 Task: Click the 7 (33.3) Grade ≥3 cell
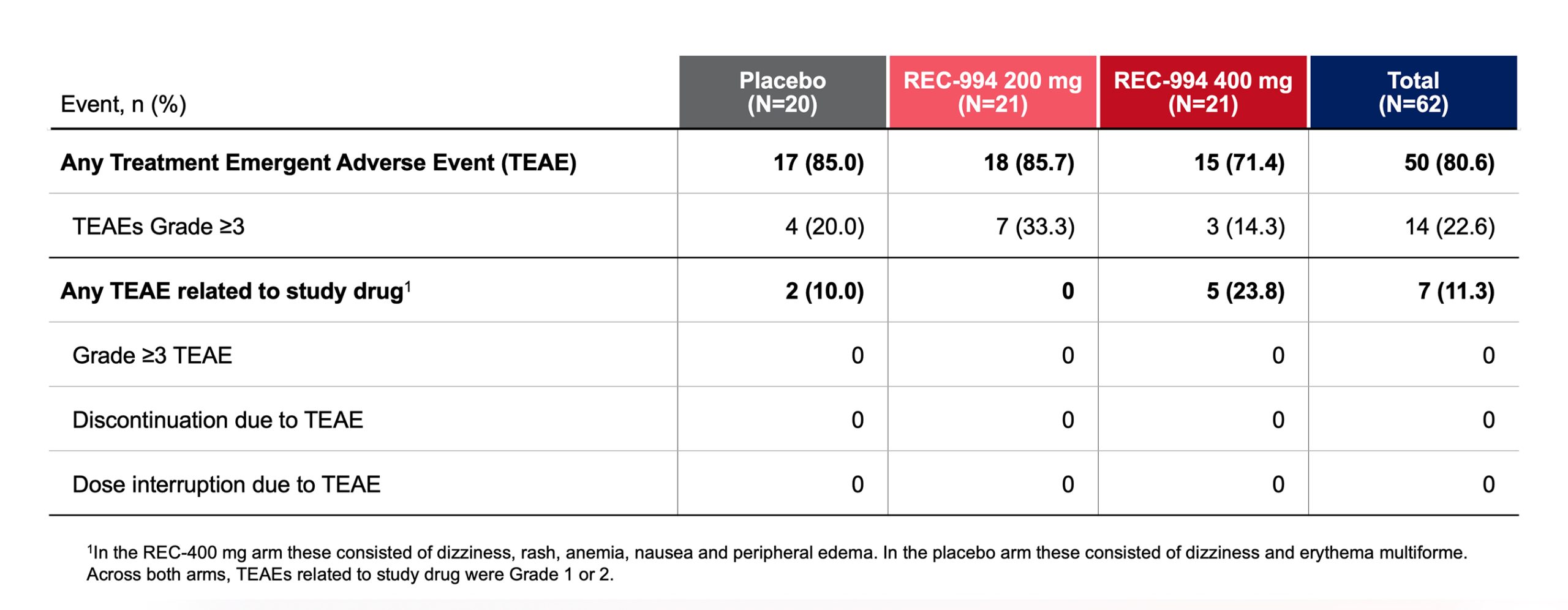click(1035, 227)
